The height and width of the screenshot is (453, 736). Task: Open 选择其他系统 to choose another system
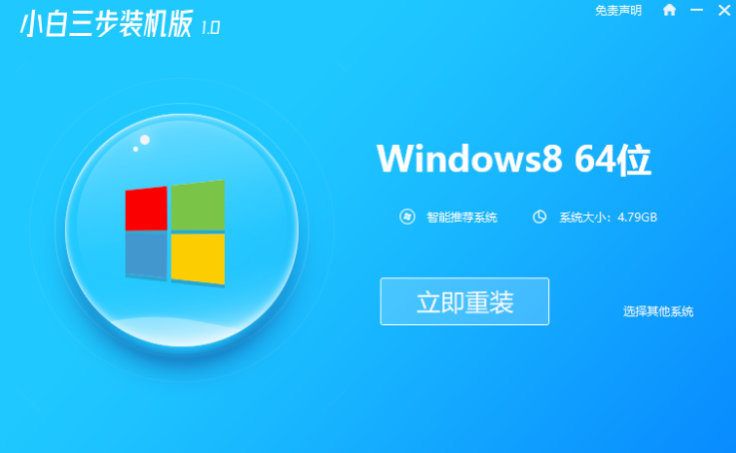[658, 311]
